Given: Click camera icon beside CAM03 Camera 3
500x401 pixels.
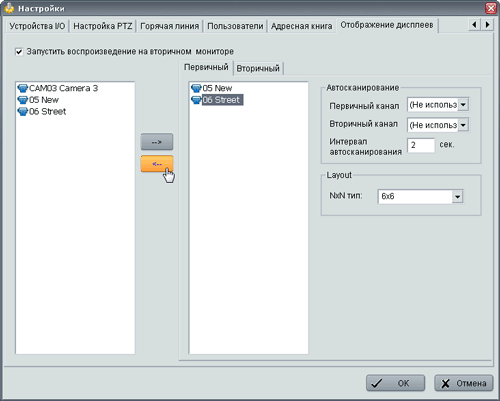Looking at the screenshot, I should point(23,88).
